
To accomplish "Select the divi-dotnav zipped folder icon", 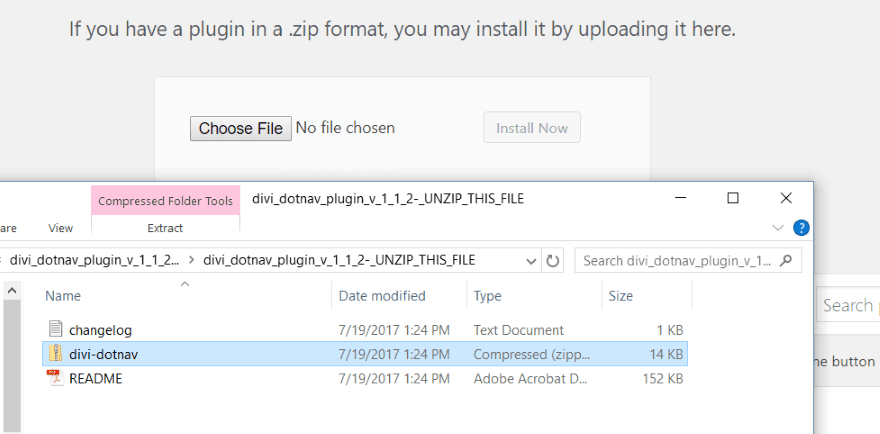I will [x=55, y=354].
